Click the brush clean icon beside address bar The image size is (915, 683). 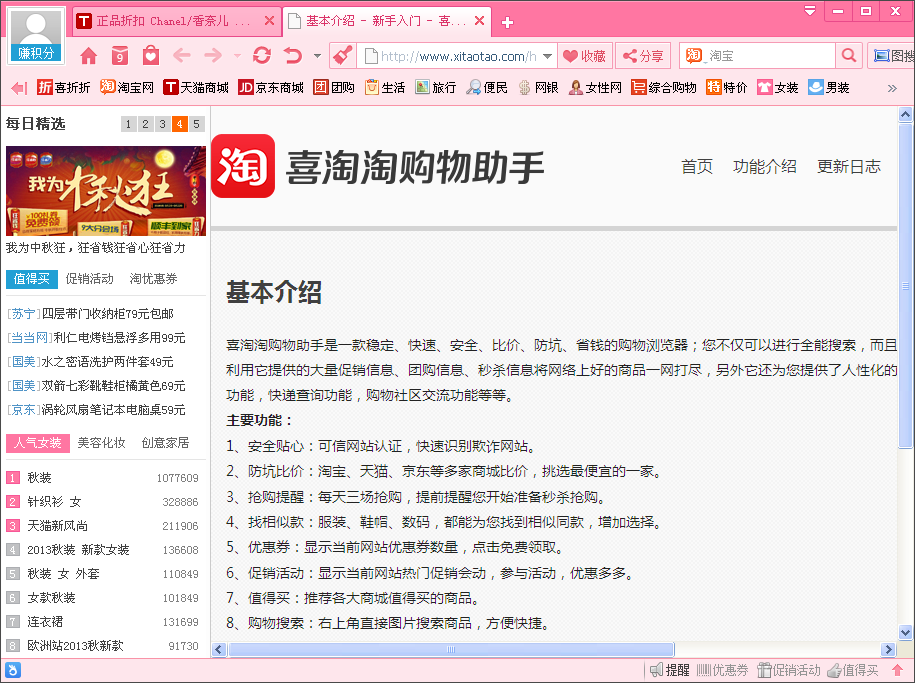pyautogui.click(x=343, y=56)
